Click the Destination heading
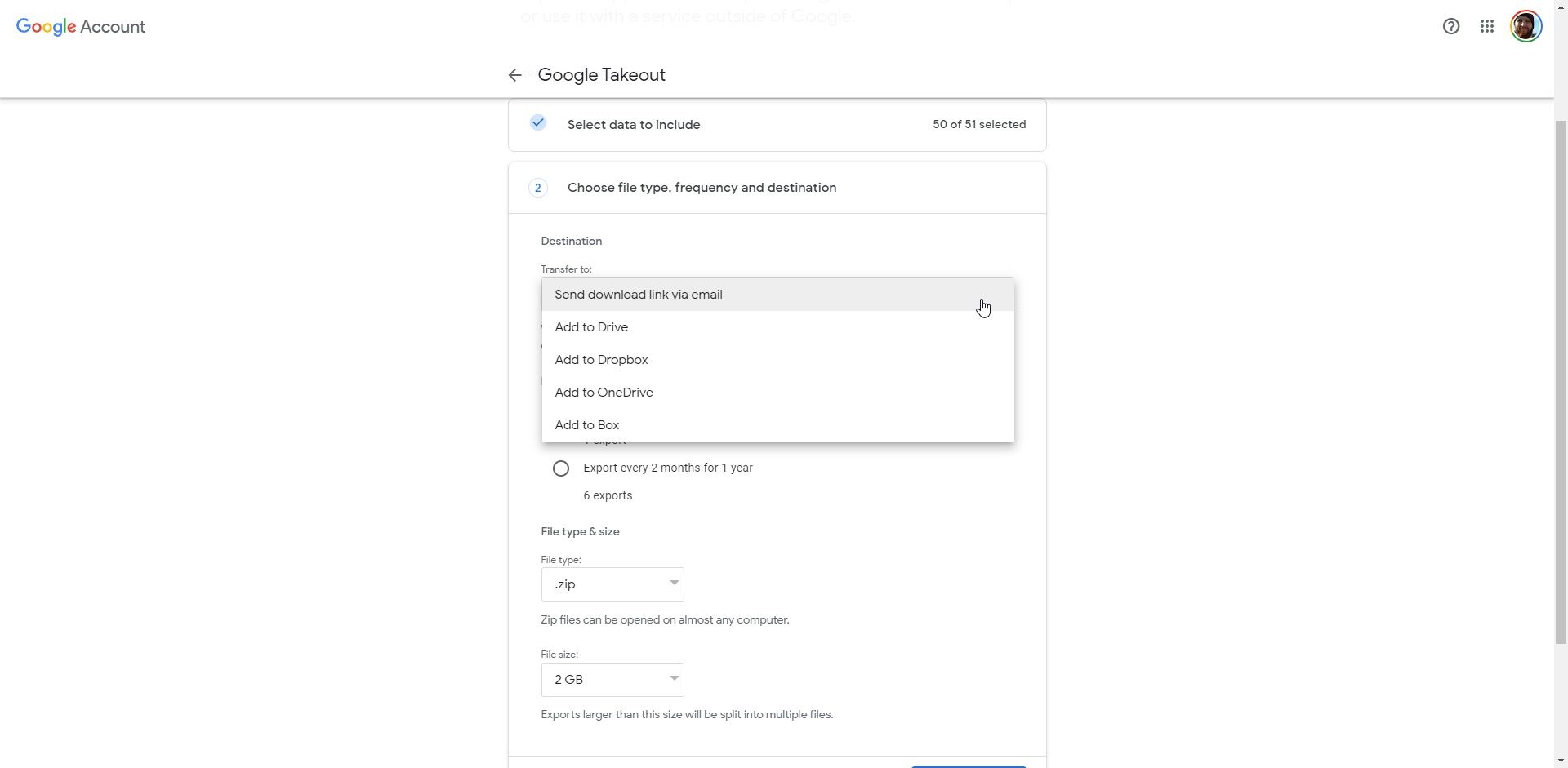 pyautogui.click(x=571, y=241)
